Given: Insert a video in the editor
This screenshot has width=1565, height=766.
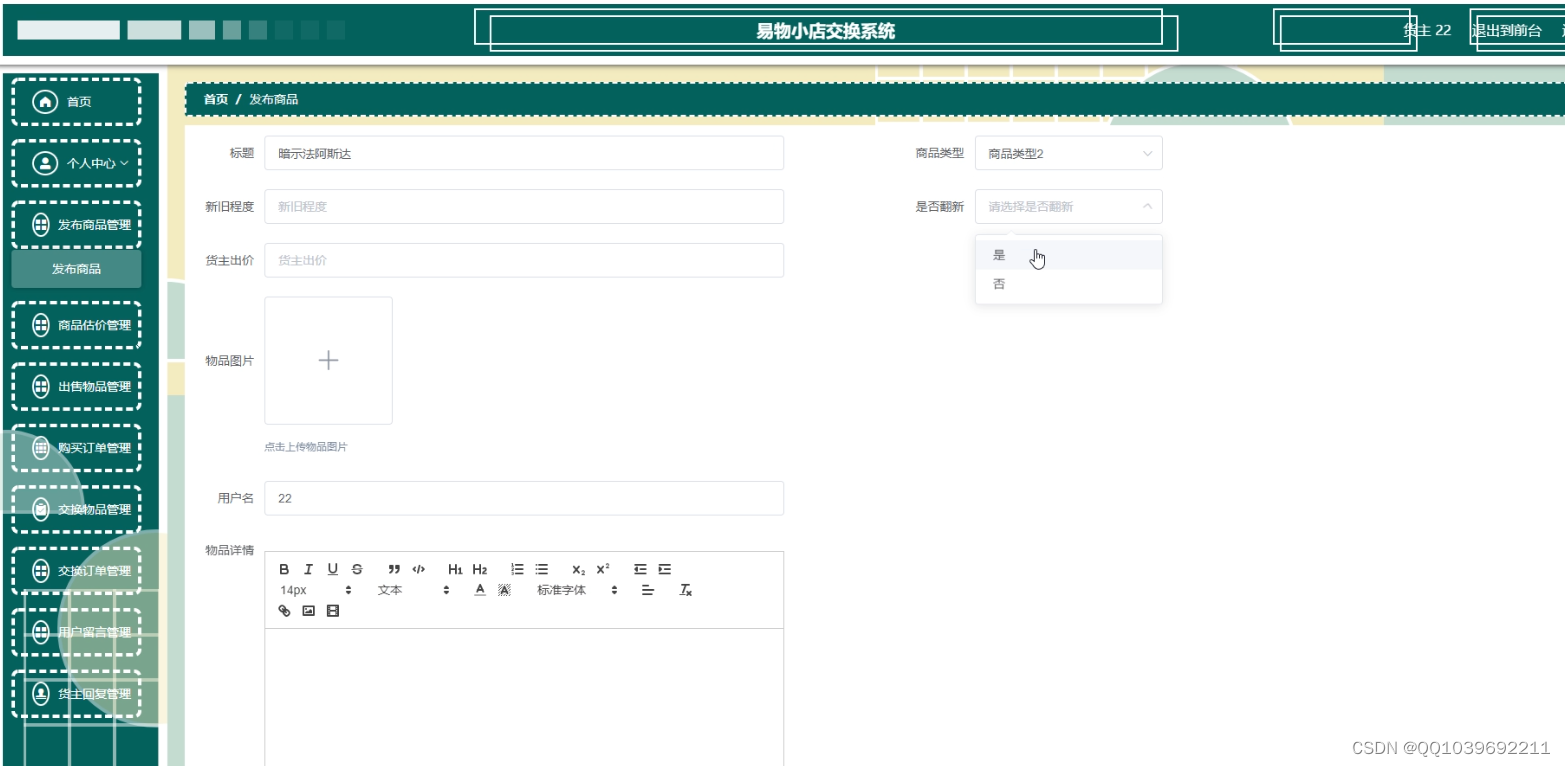Looking at the screenshot, I should [x=333, y=610].
